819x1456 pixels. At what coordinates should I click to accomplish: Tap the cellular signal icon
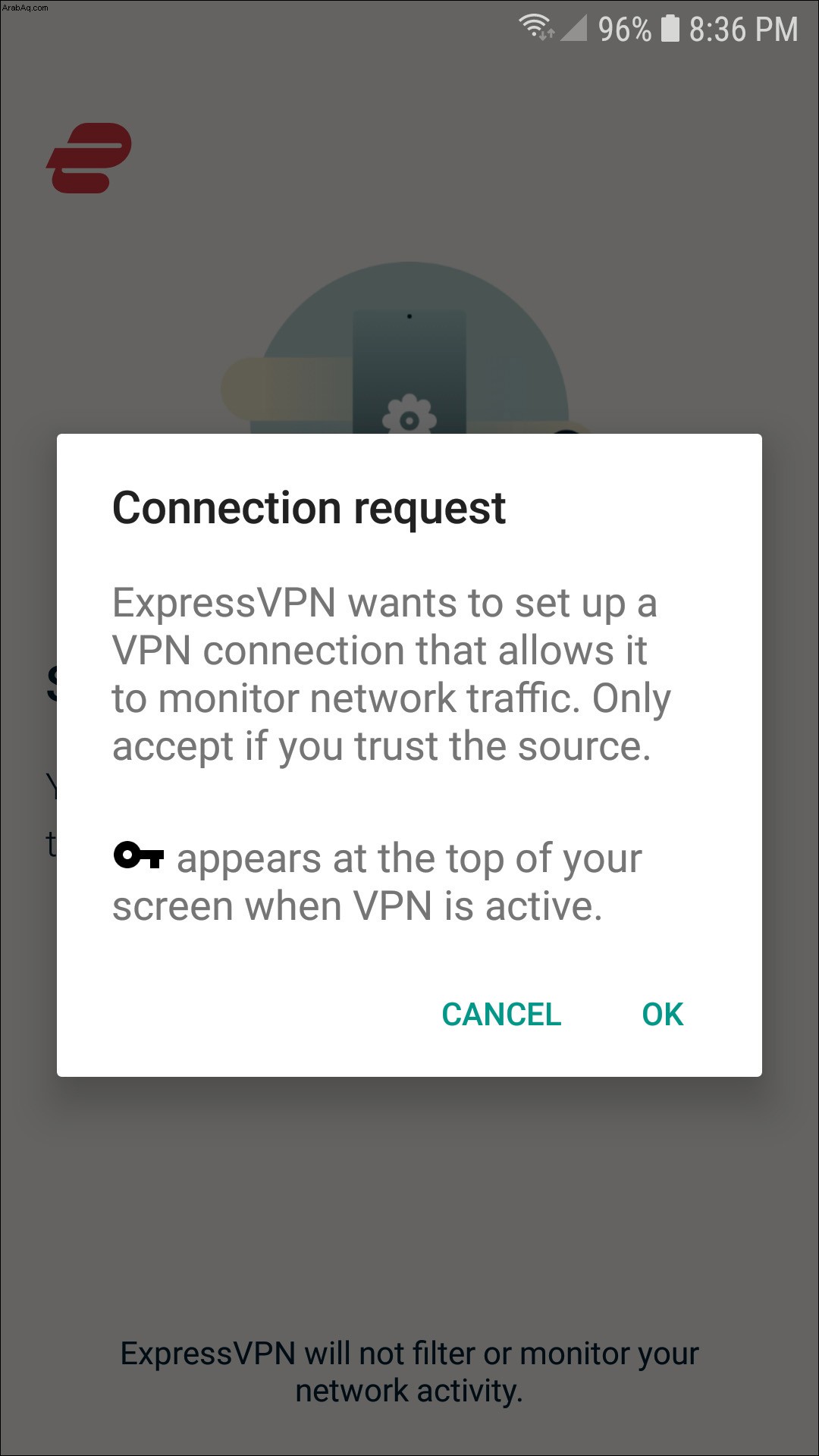(x=573, y=28)
